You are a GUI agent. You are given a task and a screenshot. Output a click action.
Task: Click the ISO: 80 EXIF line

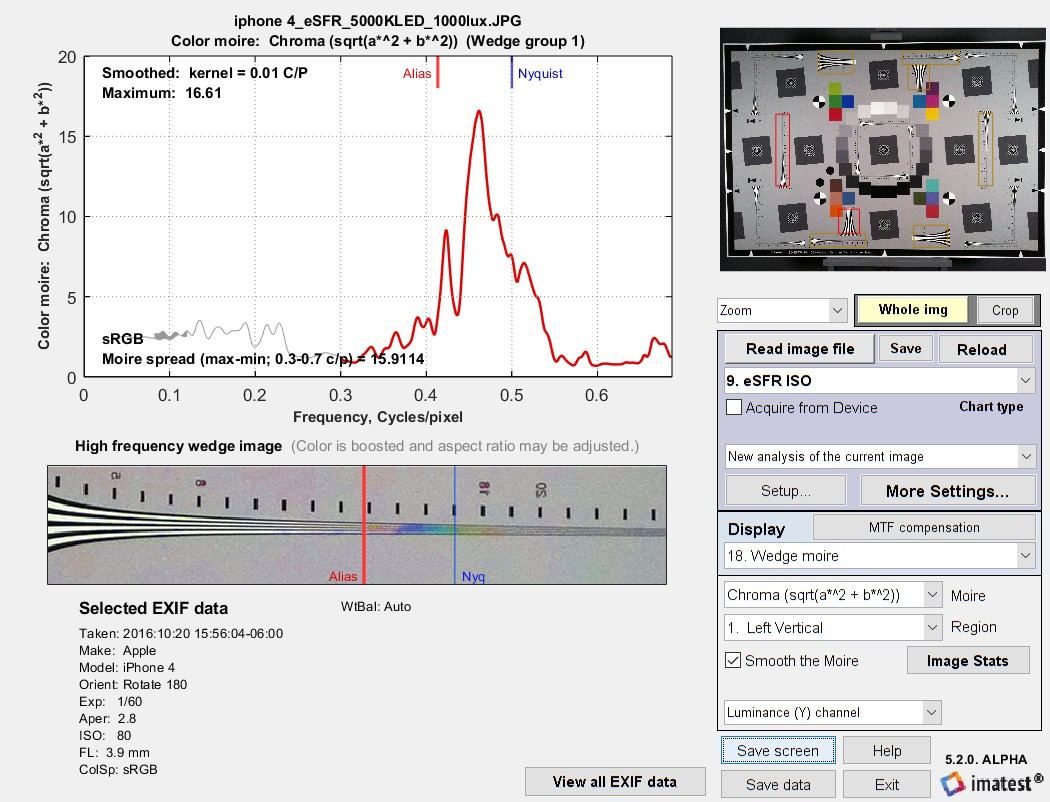coord(105,736)
